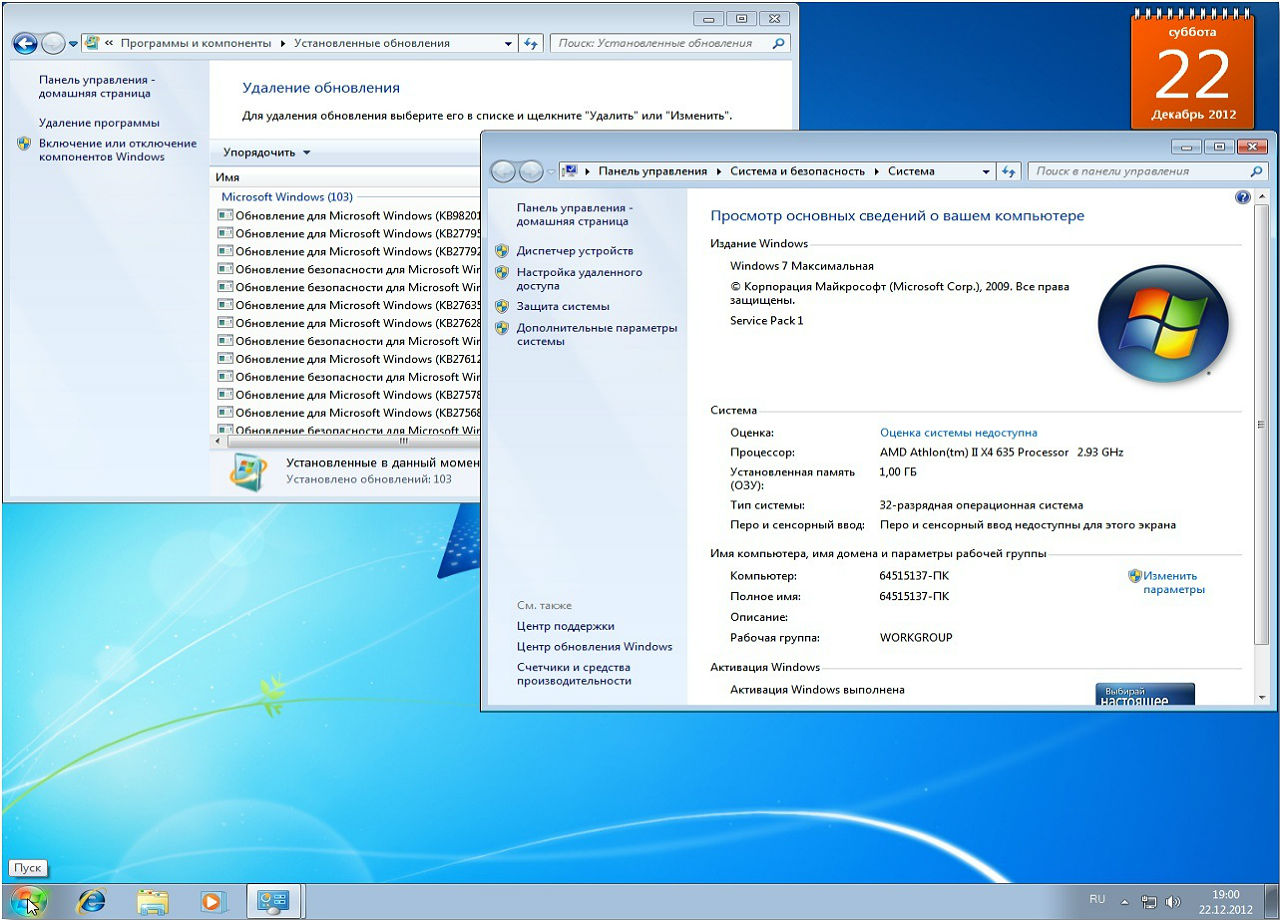Open the recent pages arrow in the System window
This screenshot has width=1280, height=920.
pyautogui.click(x=551, y=172)
